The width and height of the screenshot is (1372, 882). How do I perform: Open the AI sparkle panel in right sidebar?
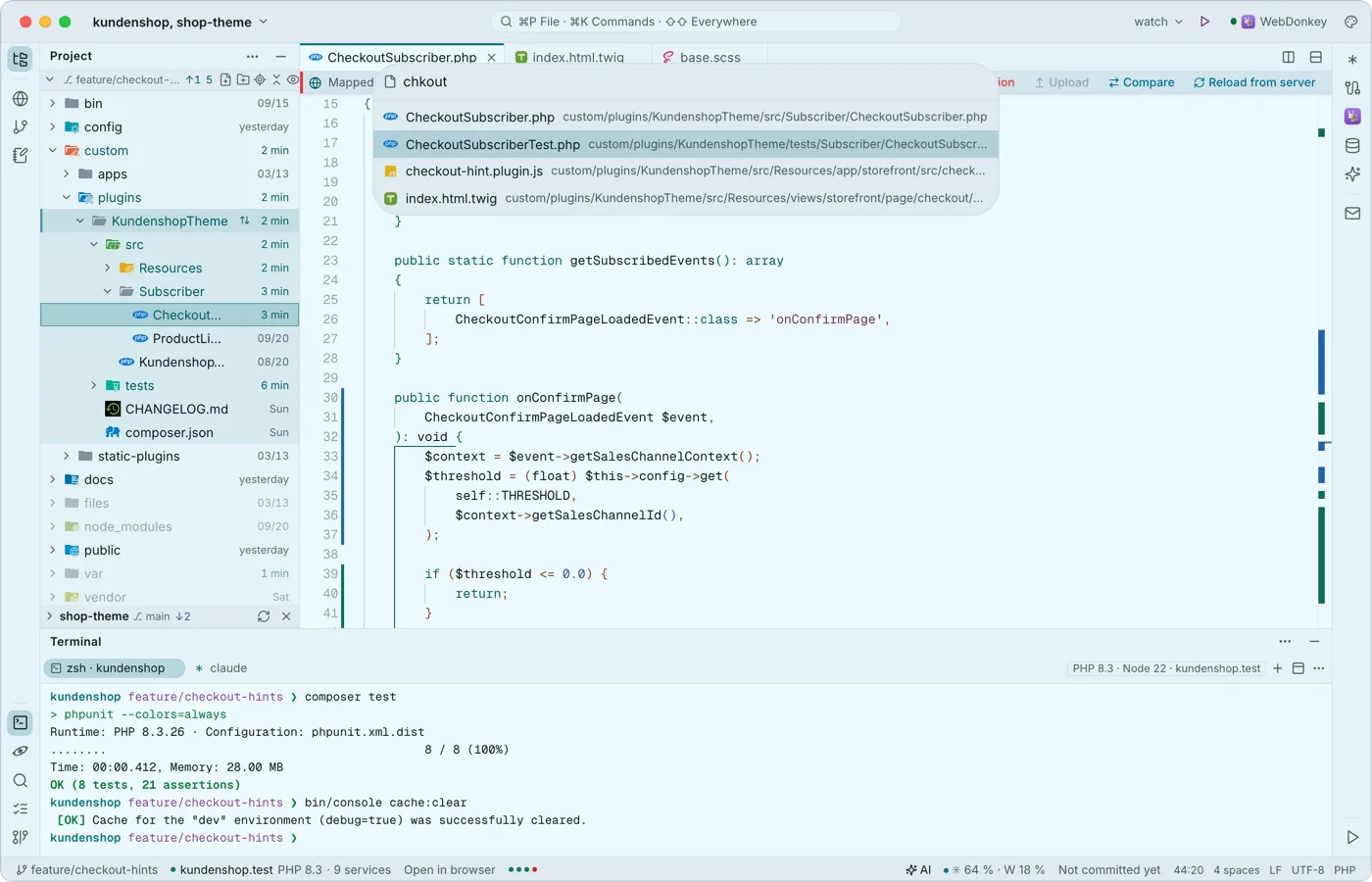[x=1352, y=174]
